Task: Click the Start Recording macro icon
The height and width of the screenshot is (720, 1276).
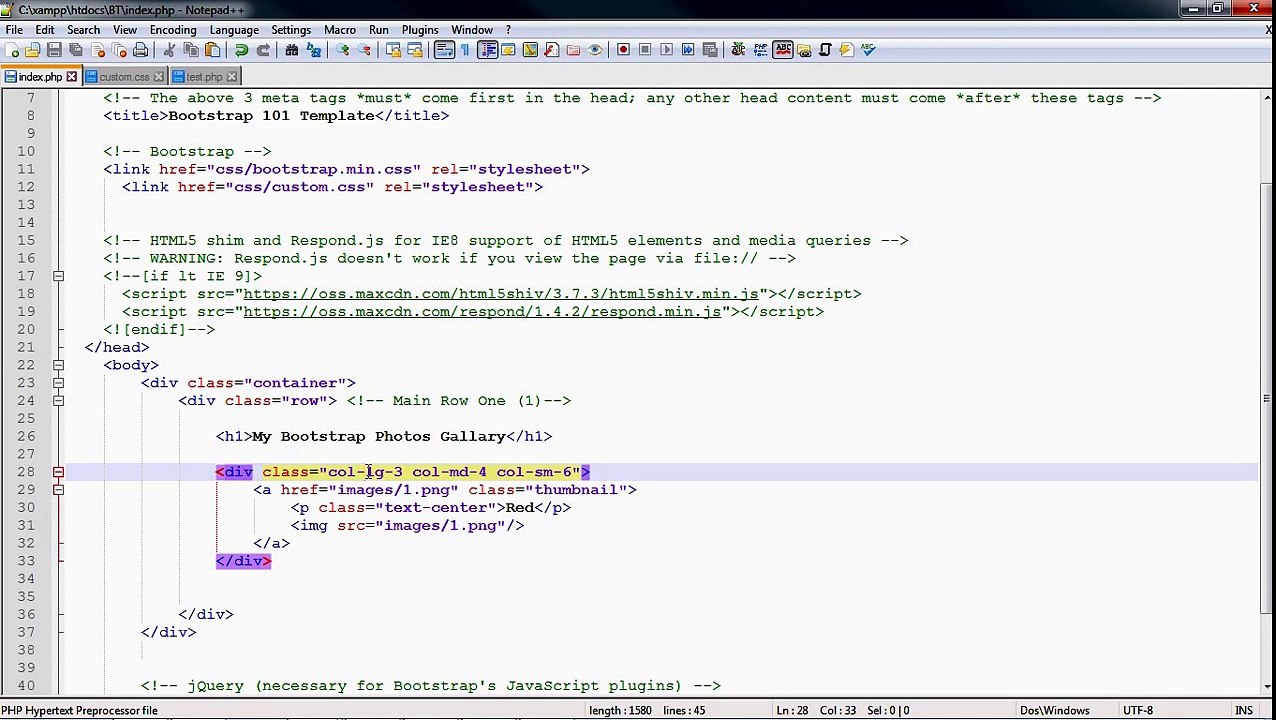Action: pos(623,50)
